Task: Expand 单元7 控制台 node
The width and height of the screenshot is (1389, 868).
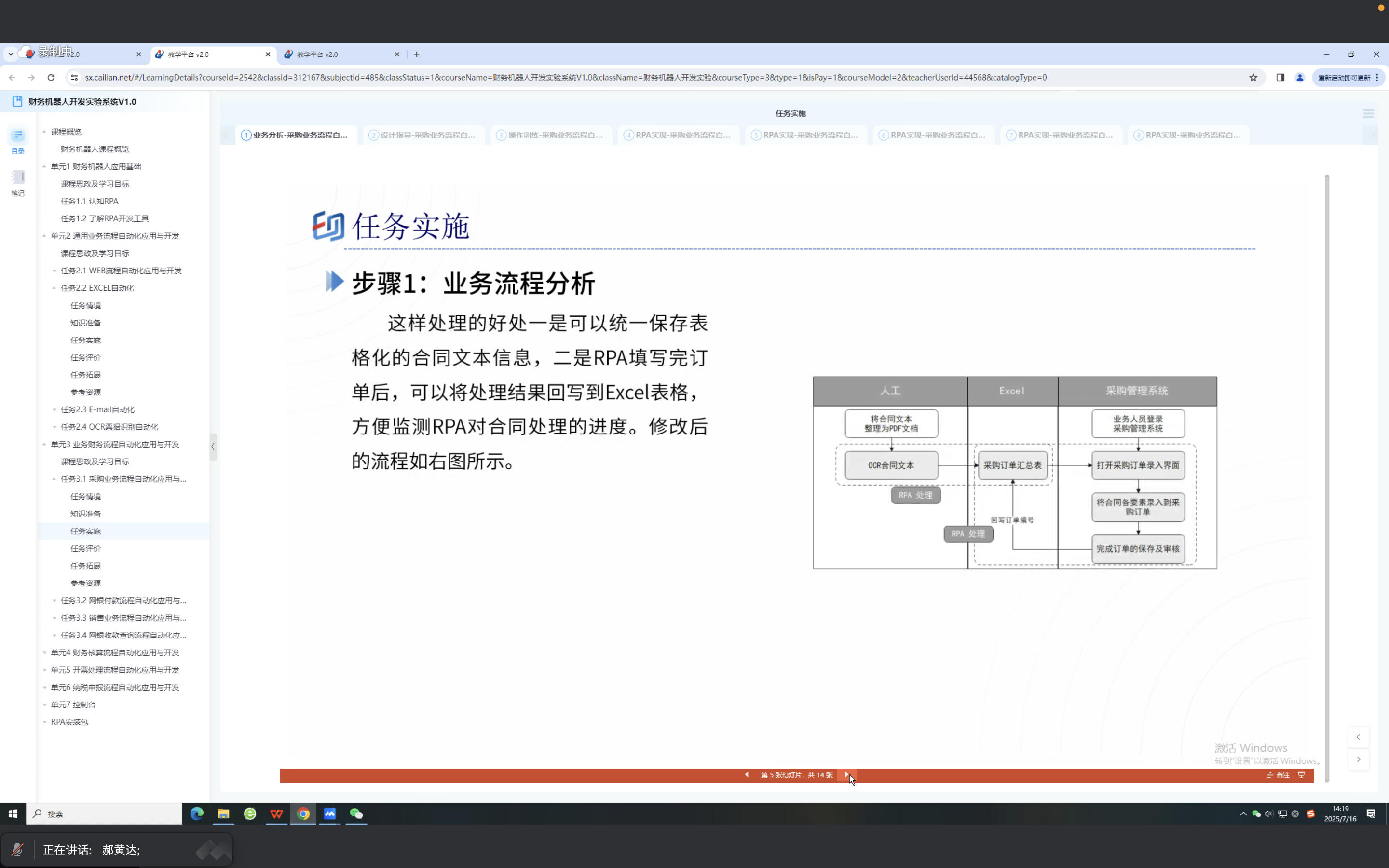Action: point(44,705)
